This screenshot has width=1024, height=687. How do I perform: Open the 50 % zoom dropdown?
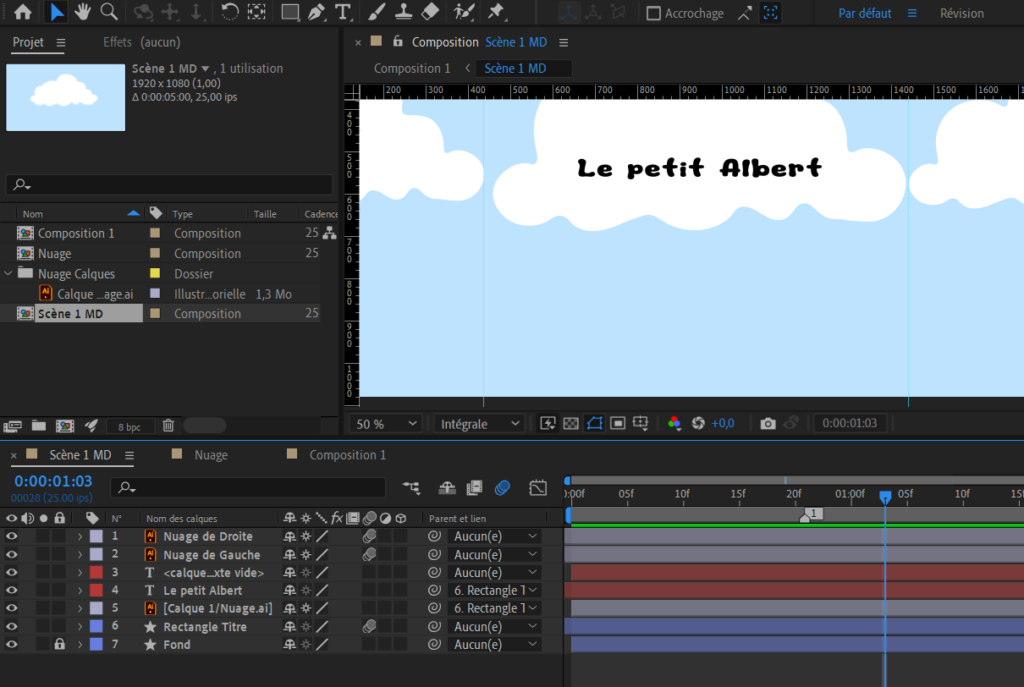point(384,424)
